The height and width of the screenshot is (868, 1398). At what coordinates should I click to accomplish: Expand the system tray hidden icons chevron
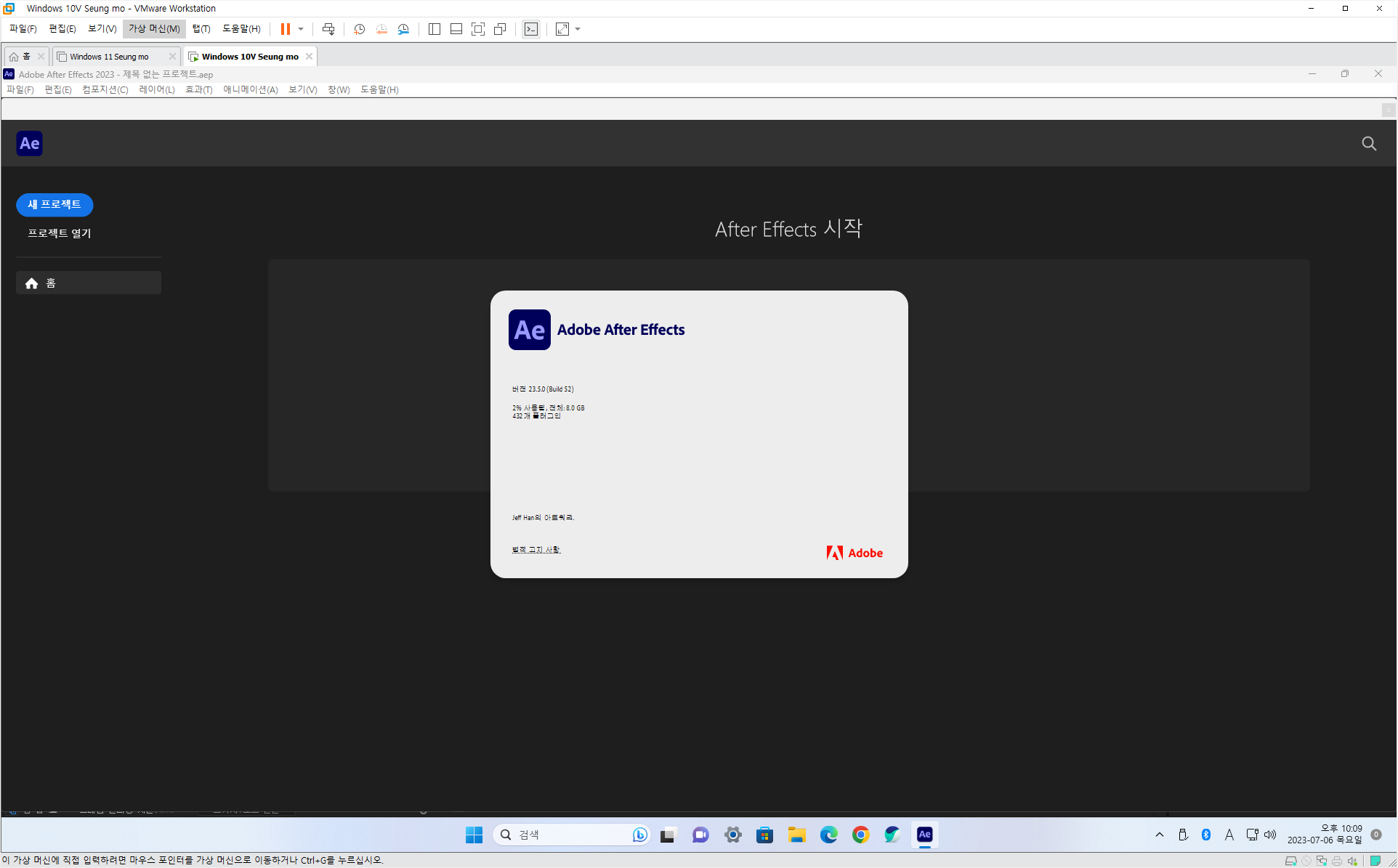click(x=1159, y=835)
